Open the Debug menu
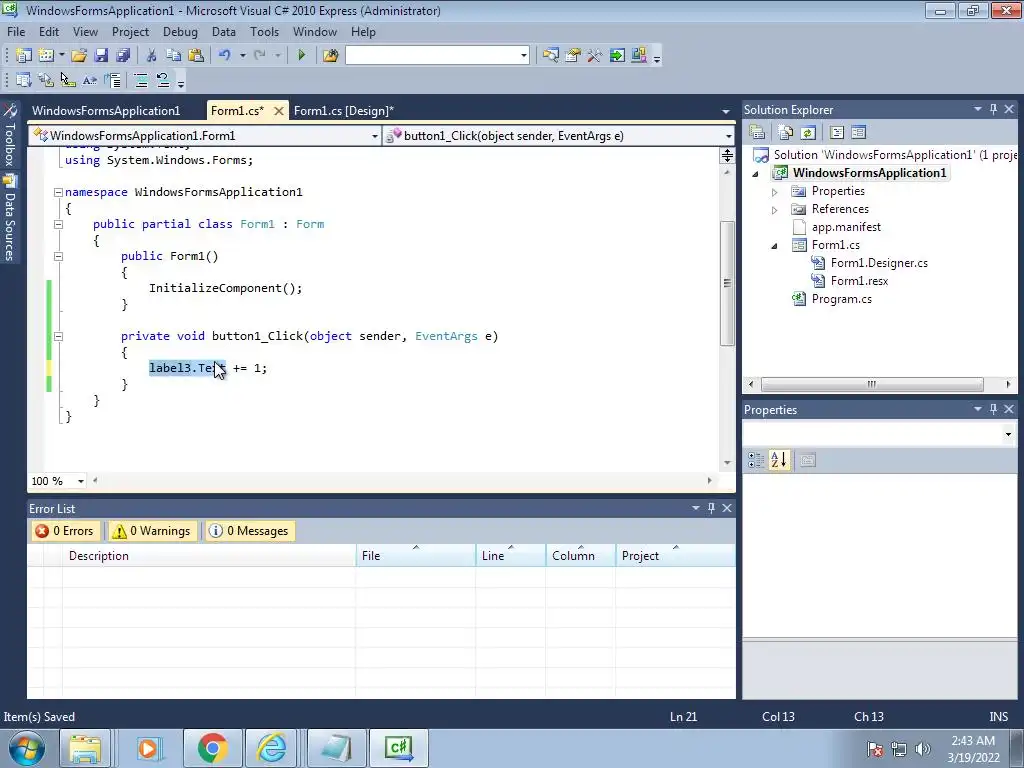This screenshot has width=1024, height=768. click(x=180, y=32)
